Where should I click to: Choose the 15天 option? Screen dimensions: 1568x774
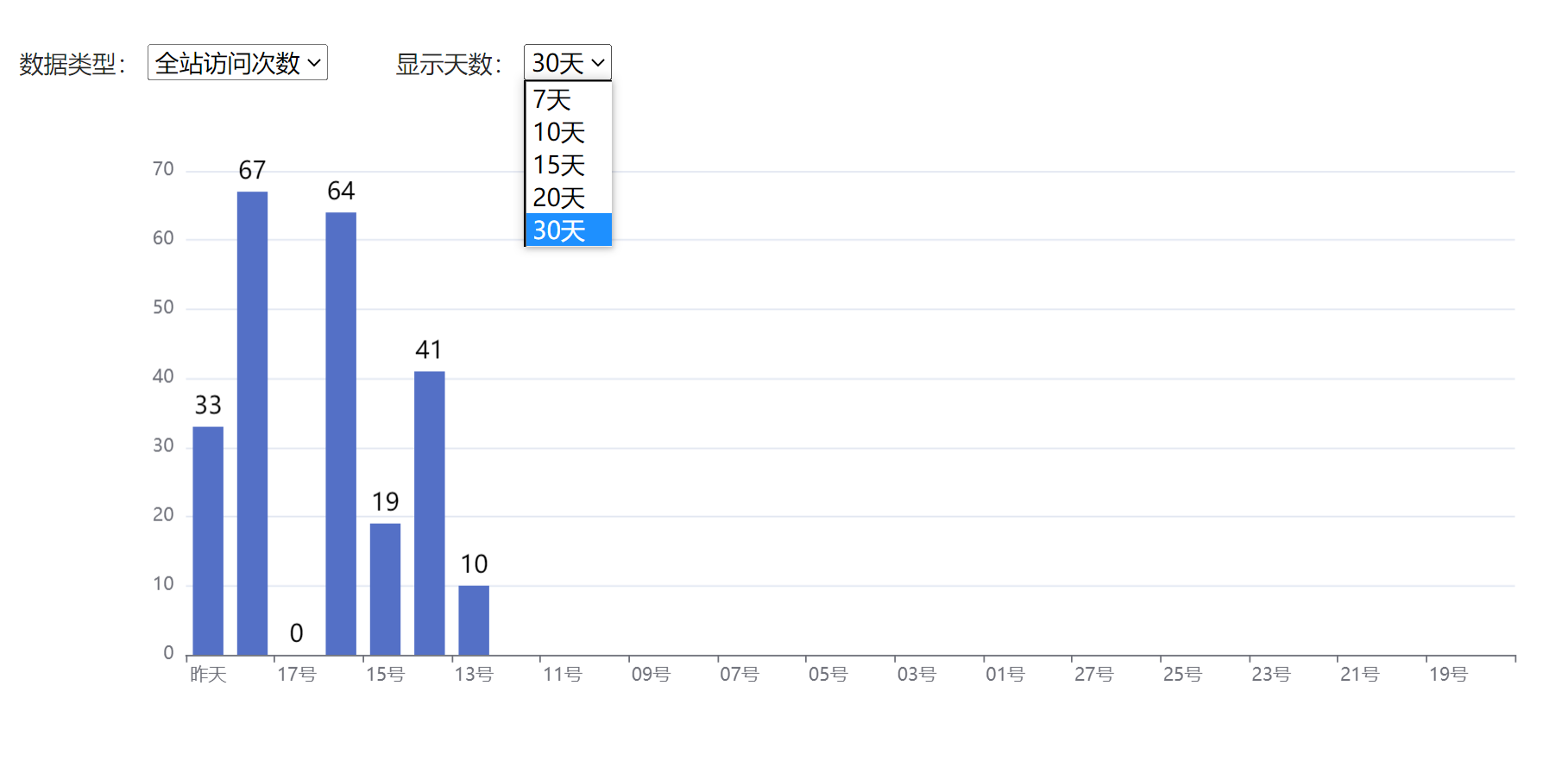pos(569,165)
